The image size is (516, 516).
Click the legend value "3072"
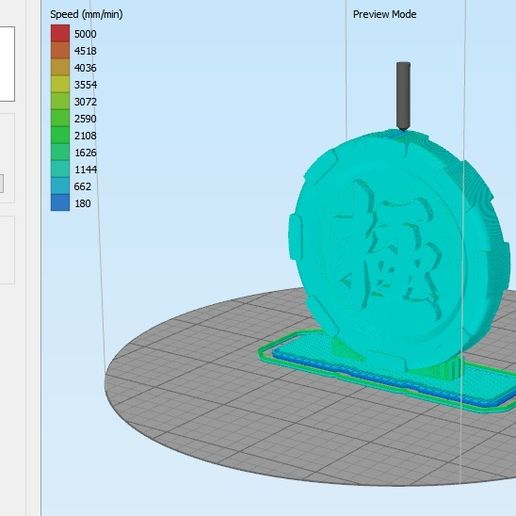pos(85,102)
